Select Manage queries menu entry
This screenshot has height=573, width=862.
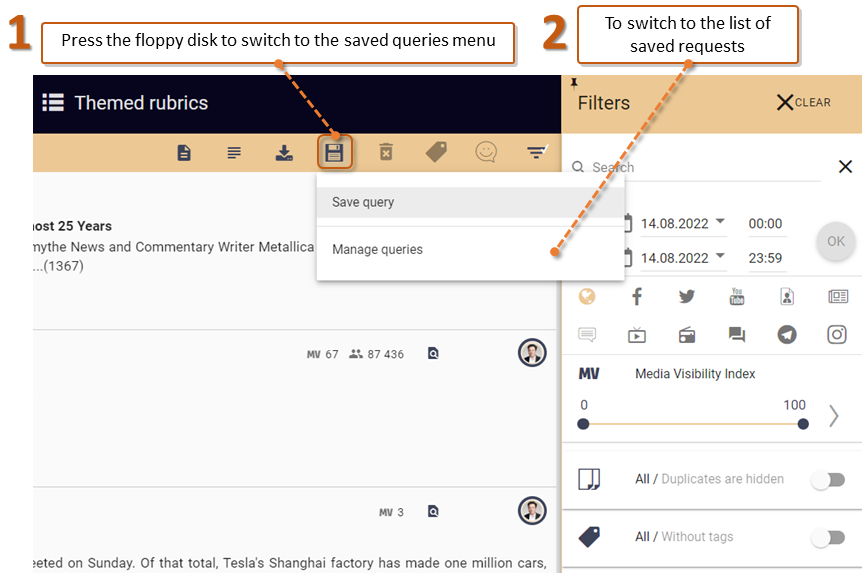471,249
